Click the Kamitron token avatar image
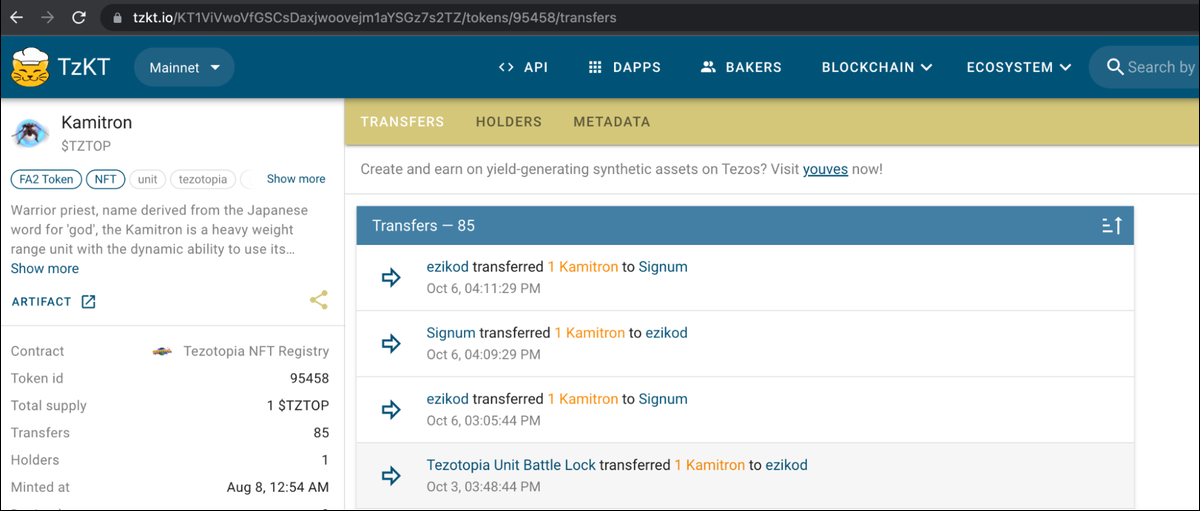 point(31,133)
